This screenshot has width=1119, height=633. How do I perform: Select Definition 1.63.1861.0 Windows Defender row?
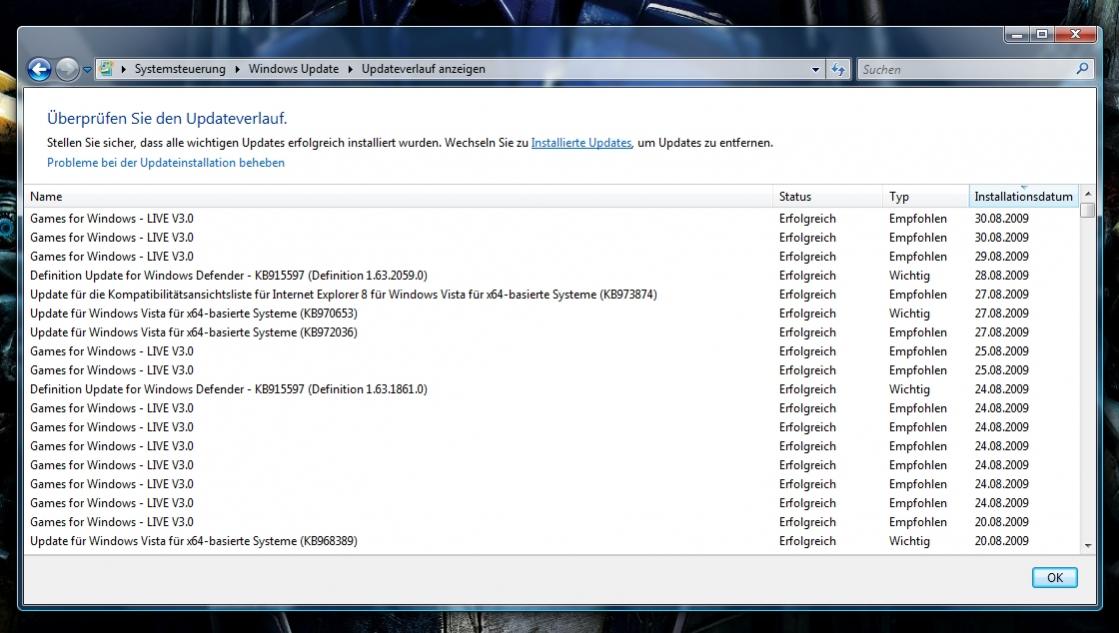tap(551, 389)
